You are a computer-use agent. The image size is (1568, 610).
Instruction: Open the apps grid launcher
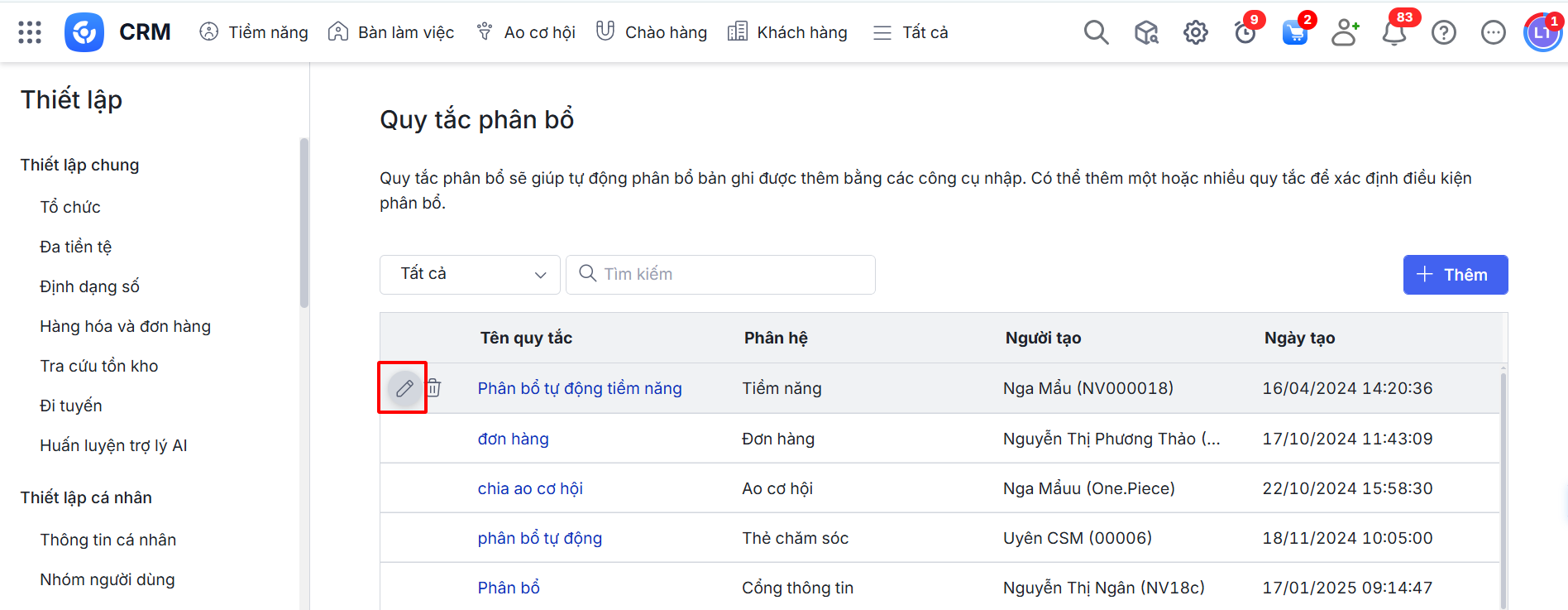(x=30, y=32)
